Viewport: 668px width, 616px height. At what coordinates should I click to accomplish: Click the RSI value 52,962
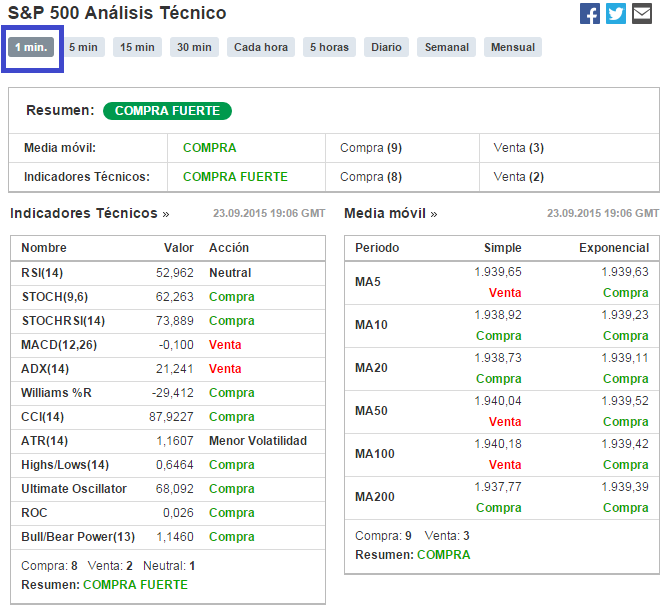[x=175, y=273]
